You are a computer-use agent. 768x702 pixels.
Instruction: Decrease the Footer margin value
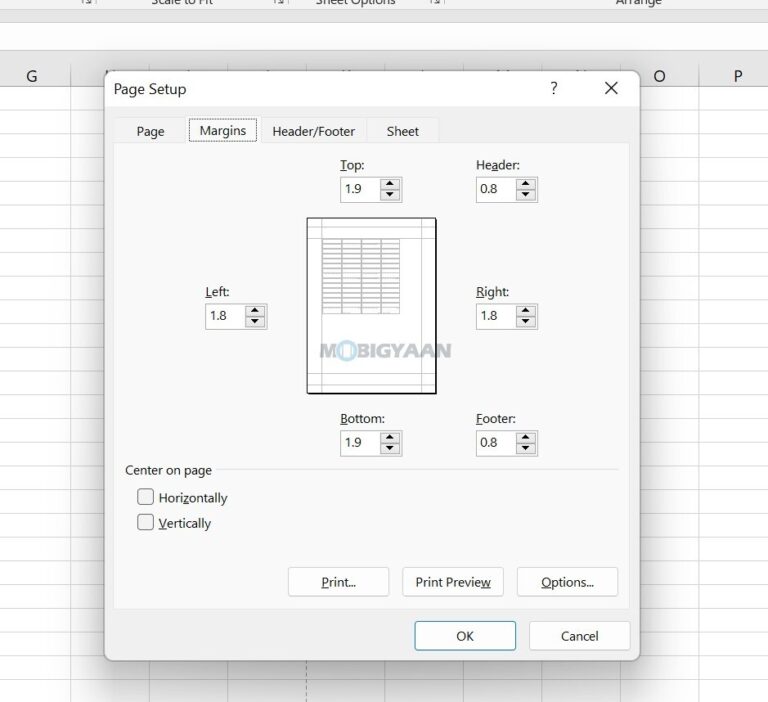pyautogui.click(x=526, y=448)
